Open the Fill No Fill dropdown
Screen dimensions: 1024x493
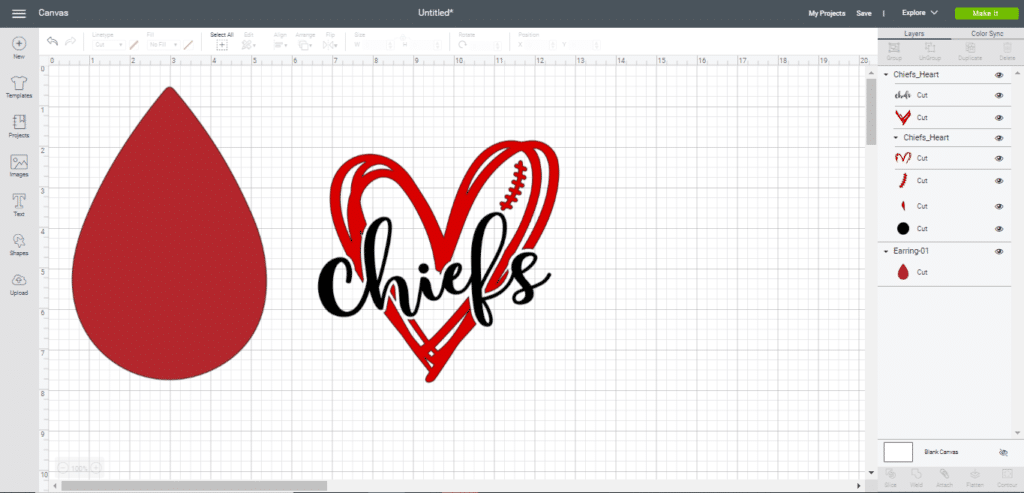163,45
